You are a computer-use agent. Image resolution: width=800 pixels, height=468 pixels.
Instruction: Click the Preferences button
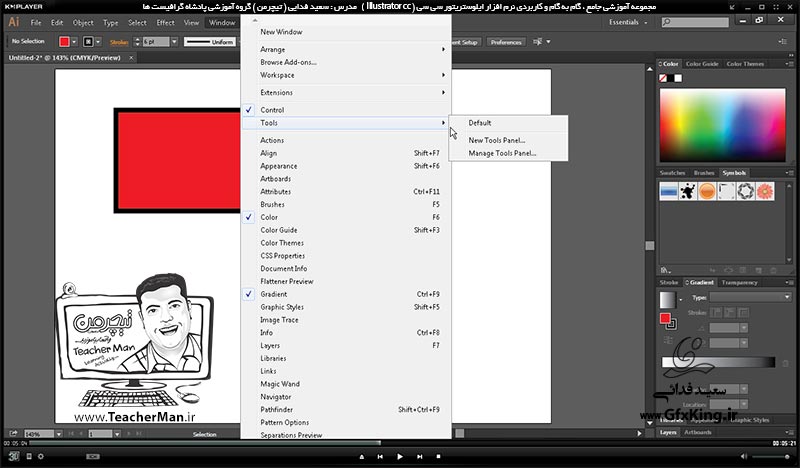coord(506,42)
